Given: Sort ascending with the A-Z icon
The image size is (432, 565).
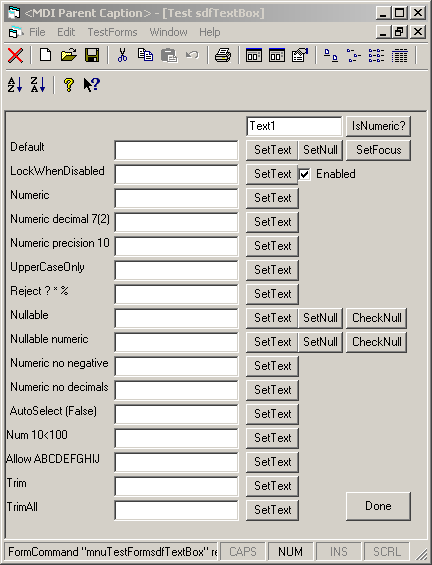Looking at the screenshot, I should tap(15, 85).
